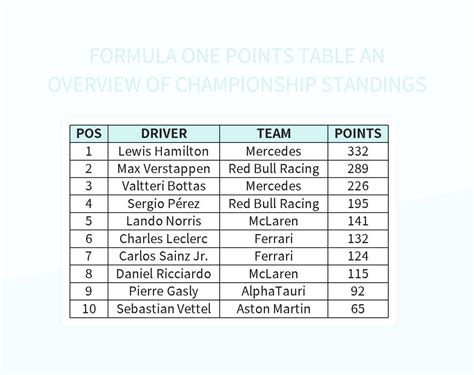Click the Formula One Points Table title
Image resolution: width=474 pixels, height=375 pixels.
coord(237,70)
